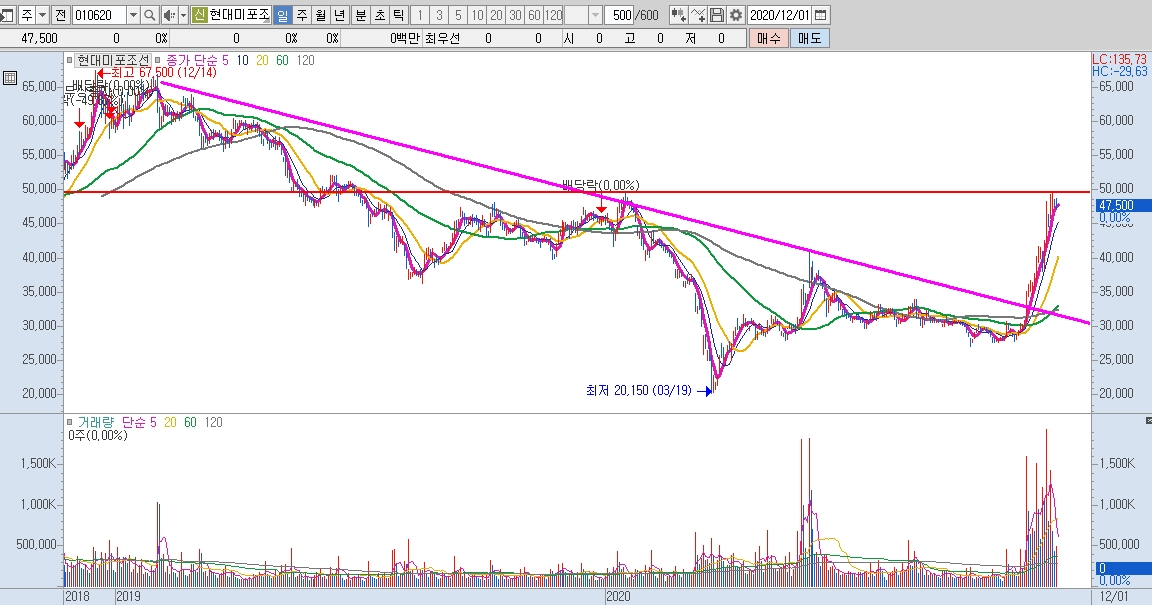Open the calendar date picker icon
The image size is (1152, 605).
tap(821, 15)
